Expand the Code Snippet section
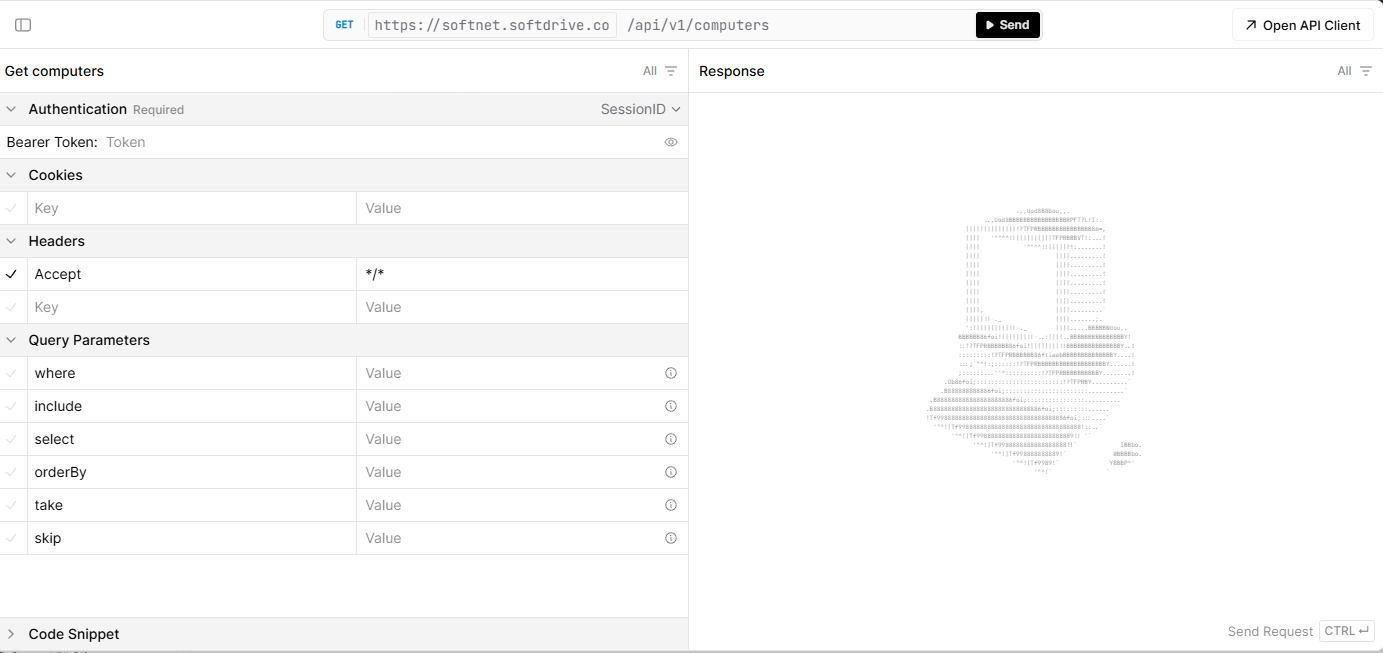Viewport: 1383px width, 653px height. (x=11, y=634)
